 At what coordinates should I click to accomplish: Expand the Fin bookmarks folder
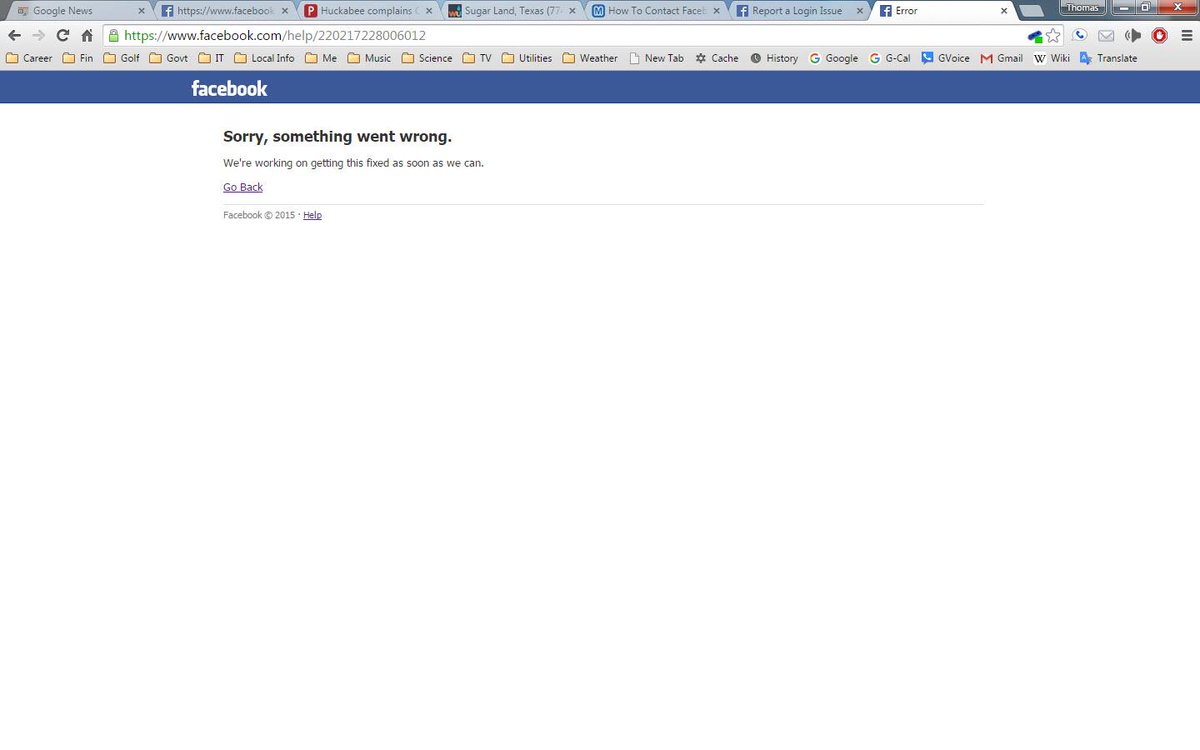coord(78,58)
